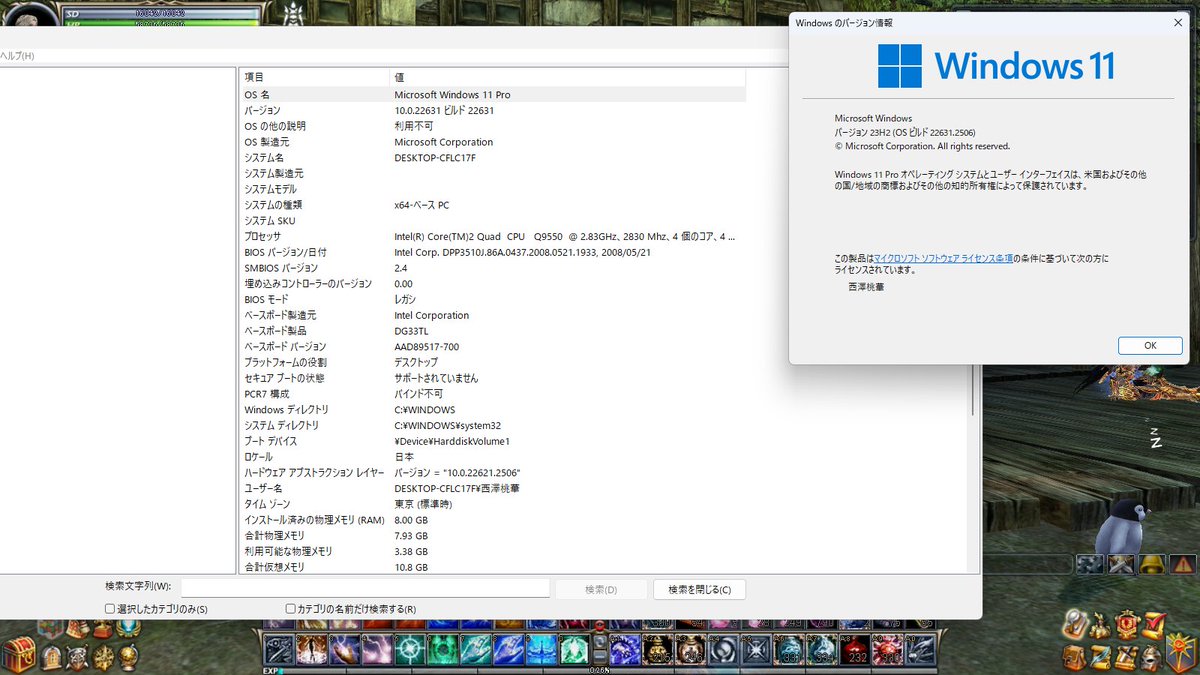
Task: Select the プロセッサ Core2 Quad row
Action: click(x=492, y=236)
